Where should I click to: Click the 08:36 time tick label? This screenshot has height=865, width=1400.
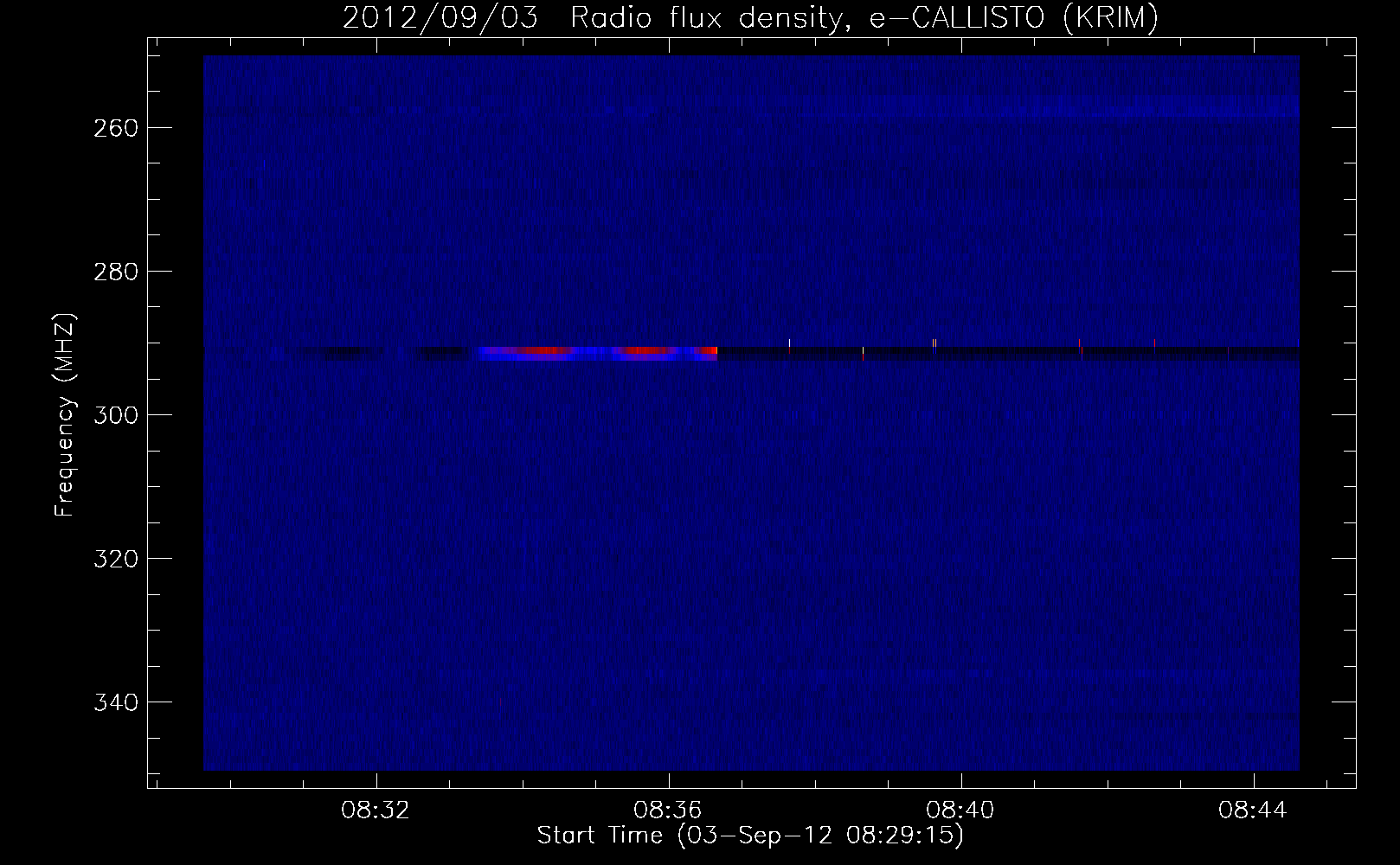point(668,811)
